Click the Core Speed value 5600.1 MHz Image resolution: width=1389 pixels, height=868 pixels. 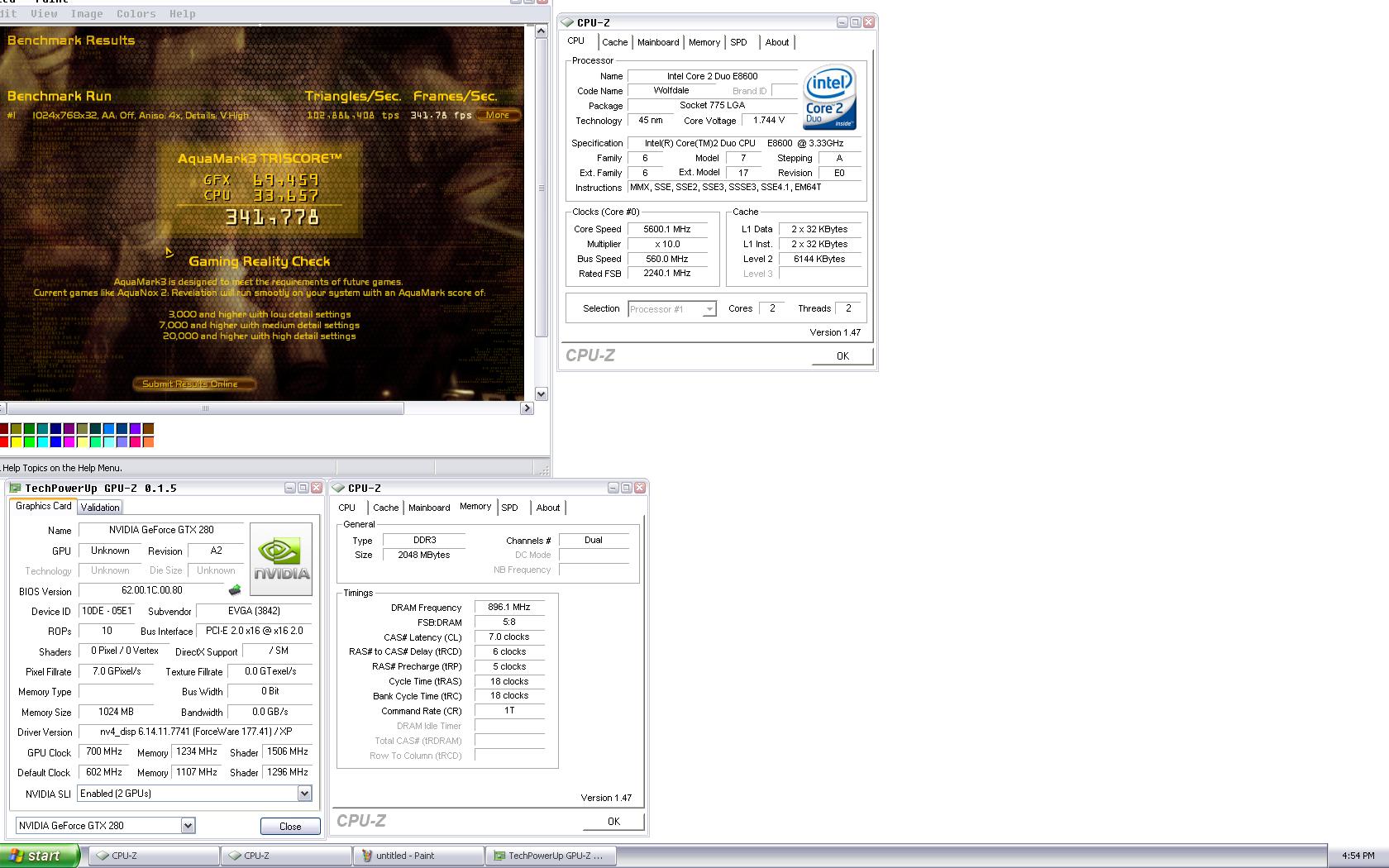(667, 229)
